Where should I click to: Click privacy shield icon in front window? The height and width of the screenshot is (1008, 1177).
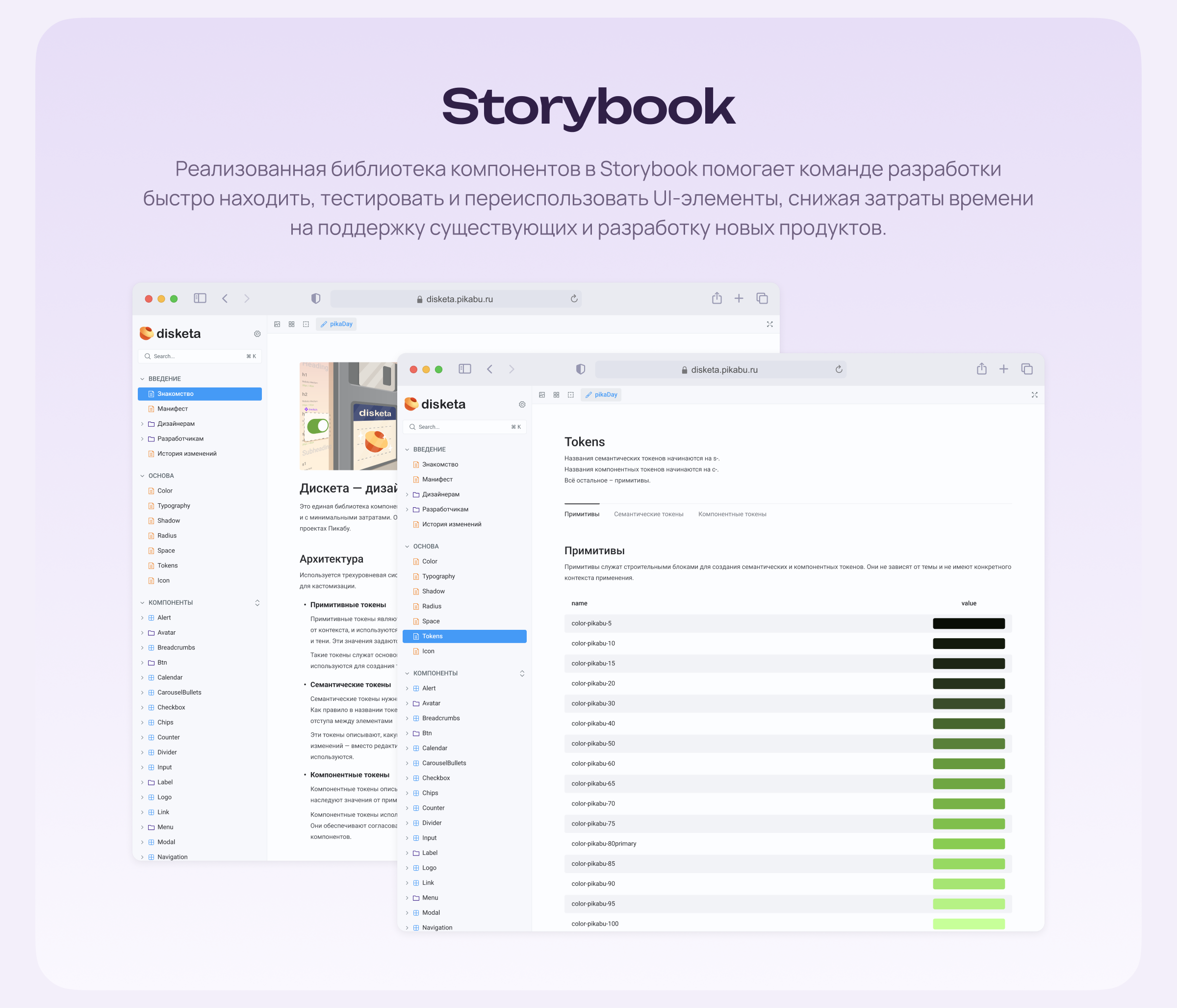click(x=581, y=369)
